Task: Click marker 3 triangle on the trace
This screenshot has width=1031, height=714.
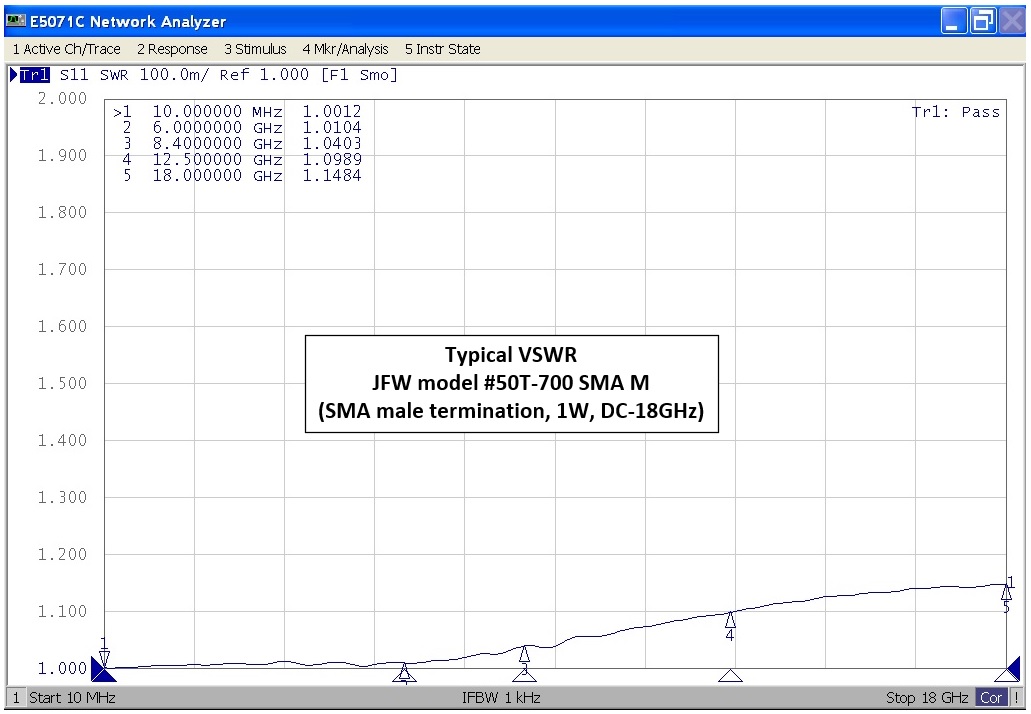Action: coord(524,654)
